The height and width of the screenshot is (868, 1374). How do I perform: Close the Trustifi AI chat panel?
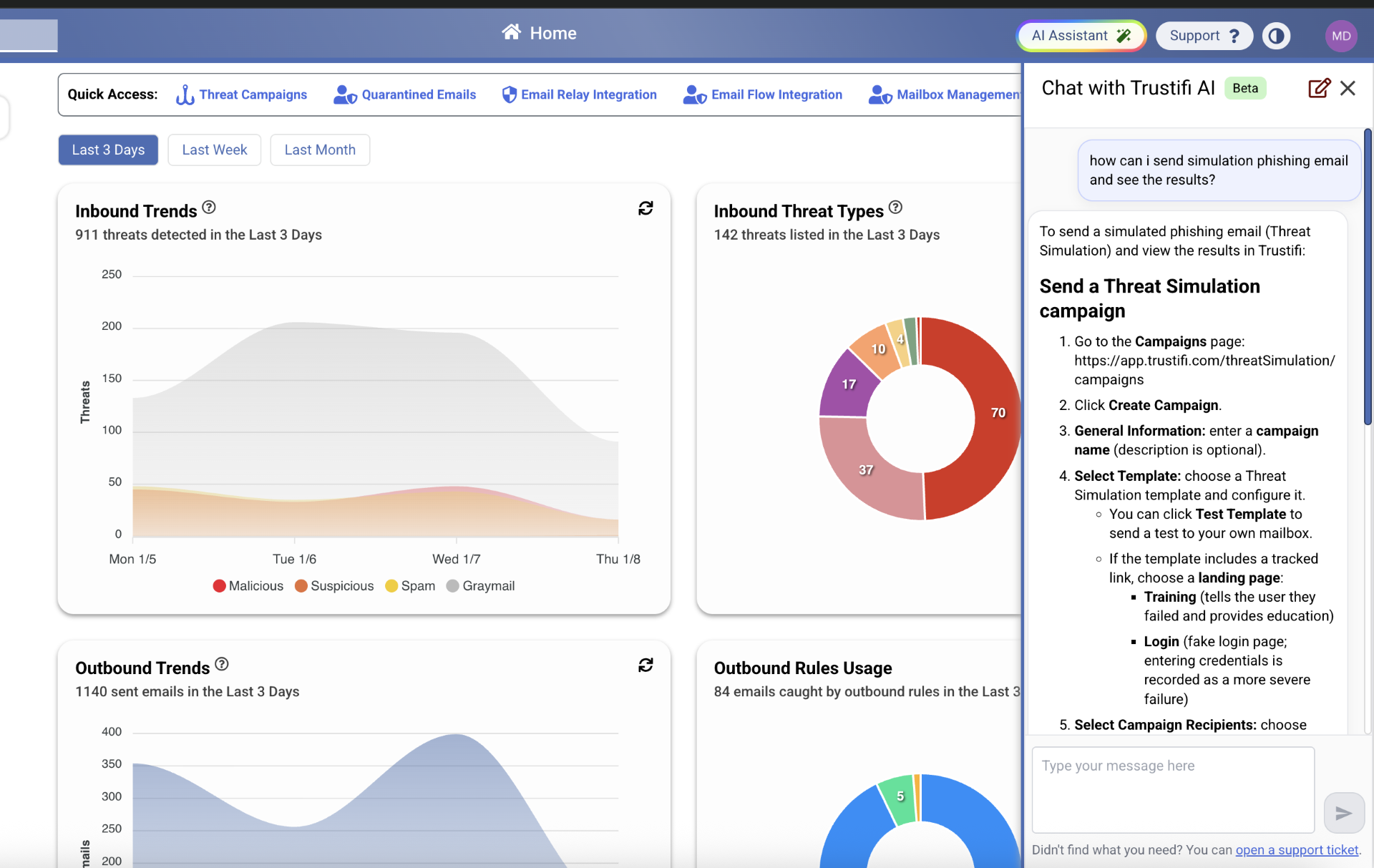pyautogui.click(x=1348, y=88)
